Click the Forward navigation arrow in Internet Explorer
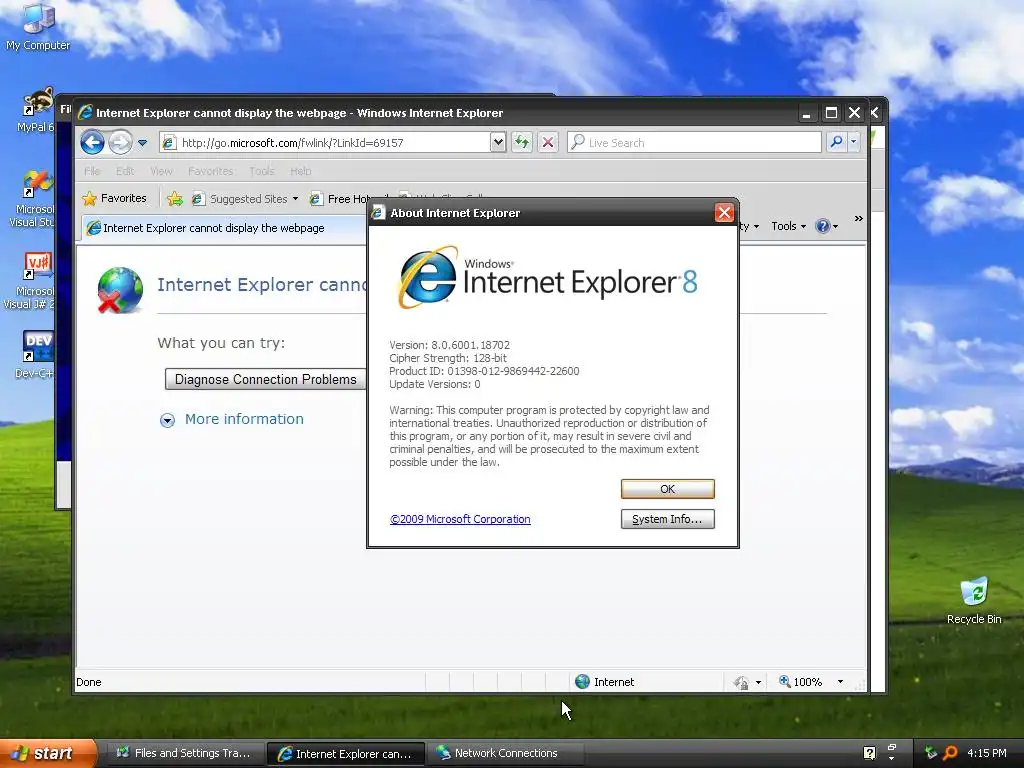The image size is (1024, 768). (120, 142)
